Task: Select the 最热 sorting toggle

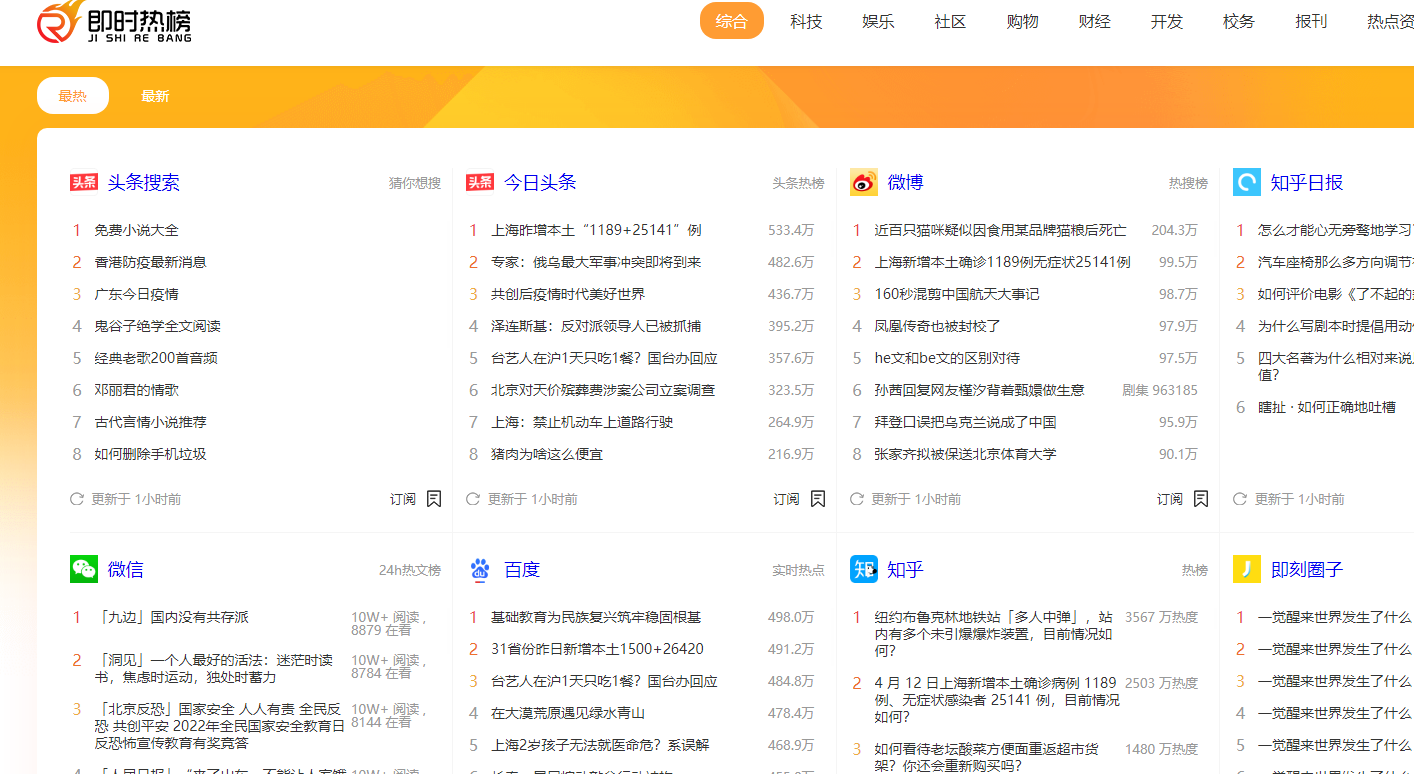Action: (x=73, y=96)
